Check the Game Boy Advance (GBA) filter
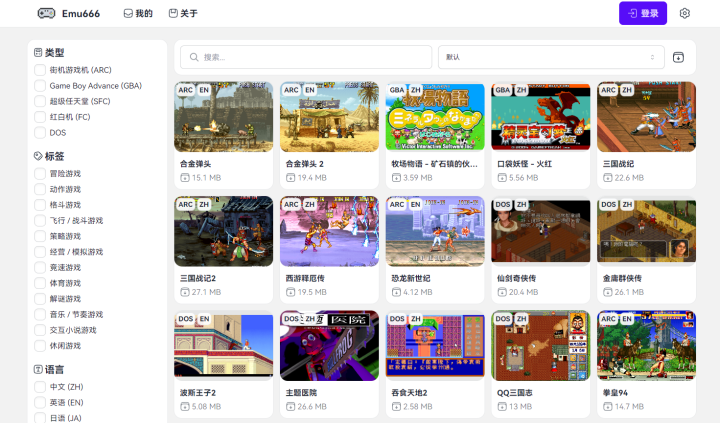Screen dimensions: 720x423 40,86
